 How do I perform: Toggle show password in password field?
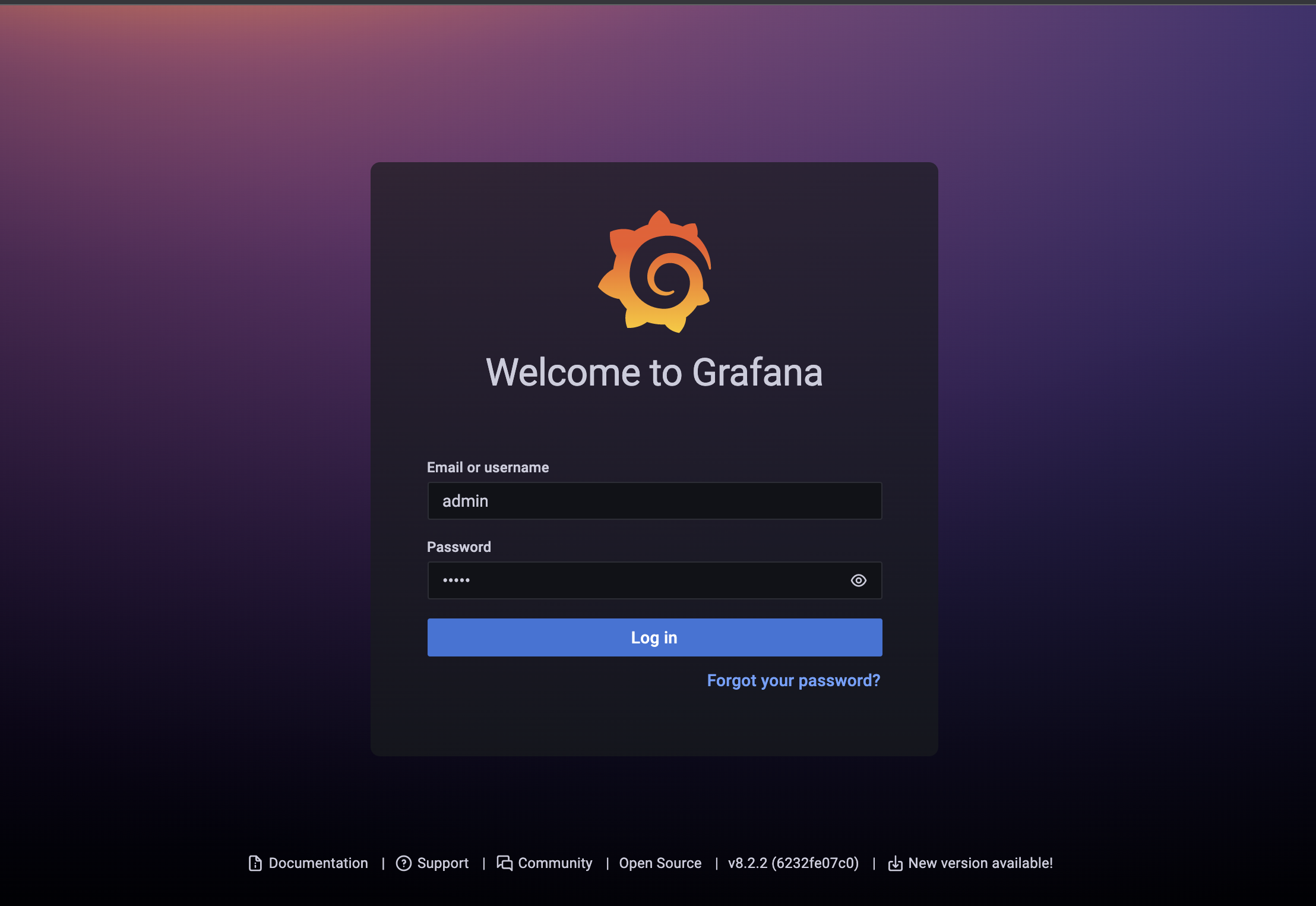(858, 580)
